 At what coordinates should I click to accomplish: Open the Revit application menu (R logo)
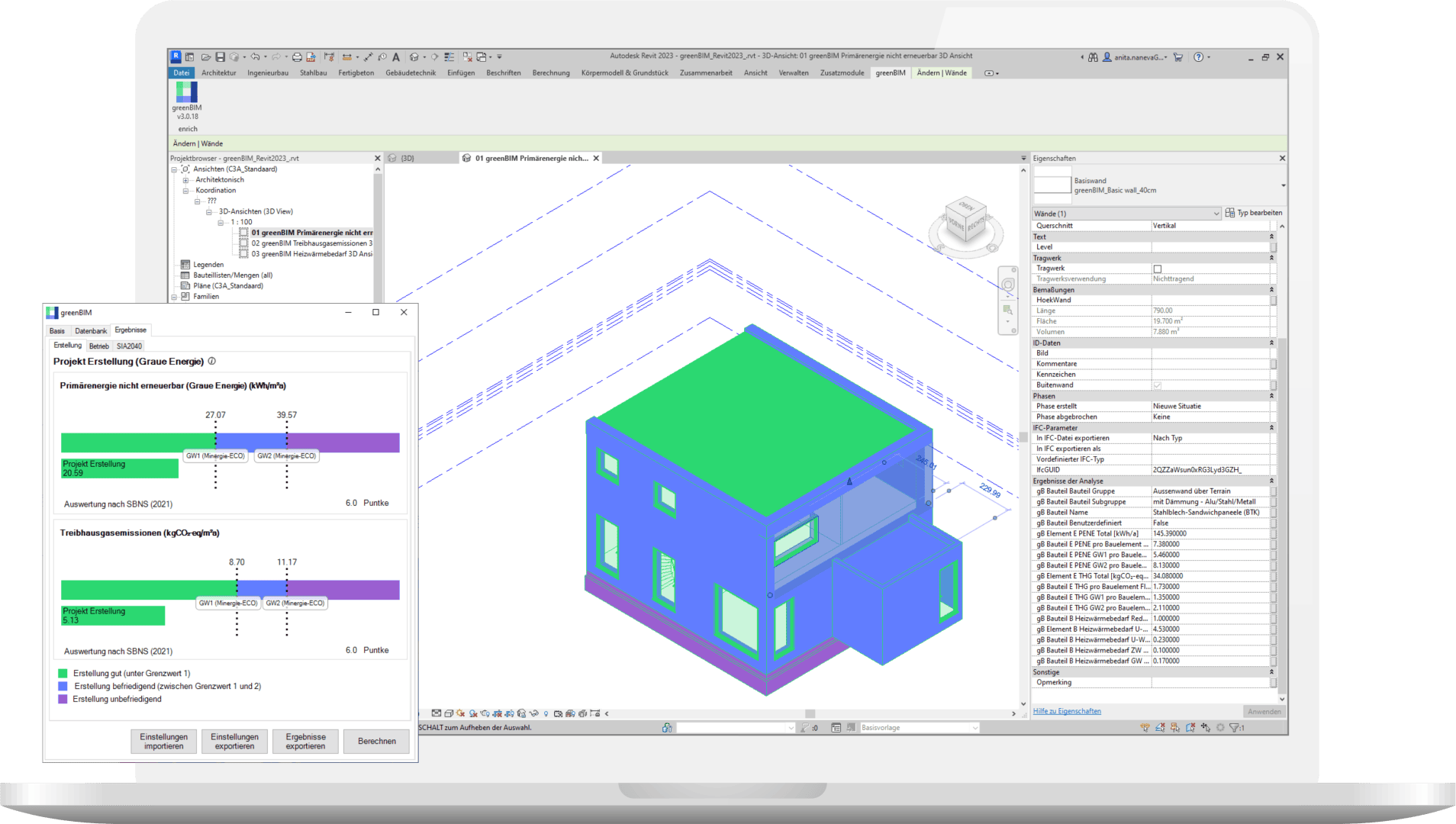point(176,56)
